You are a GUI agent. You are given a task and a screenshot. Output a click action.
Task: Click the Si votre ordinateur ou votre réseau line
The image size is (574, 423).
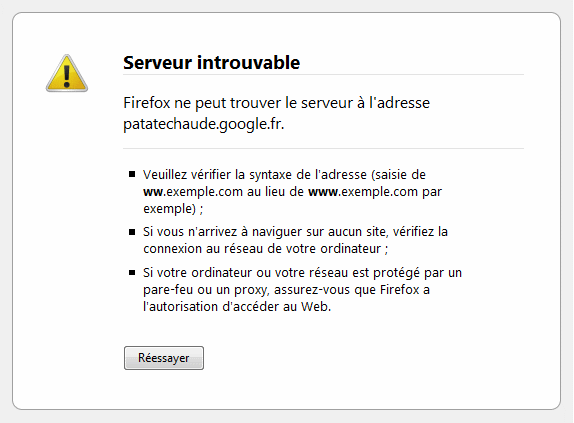pyautogui.click(x=302, y=273)
